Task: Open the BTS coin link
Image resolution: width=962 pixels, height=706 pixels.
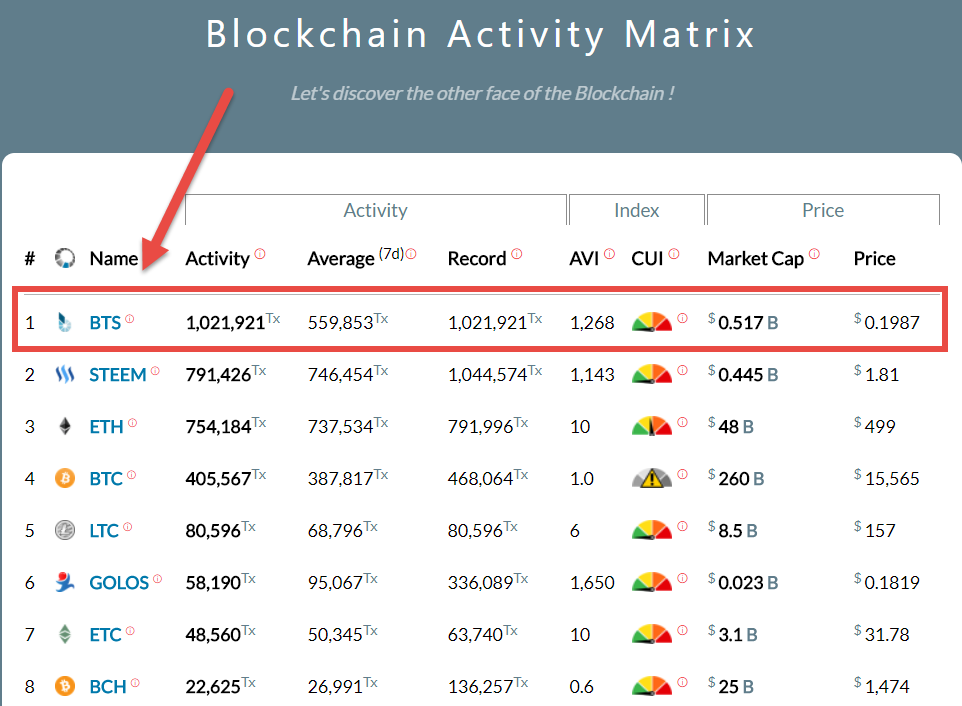Action: [x=105, y=323]
